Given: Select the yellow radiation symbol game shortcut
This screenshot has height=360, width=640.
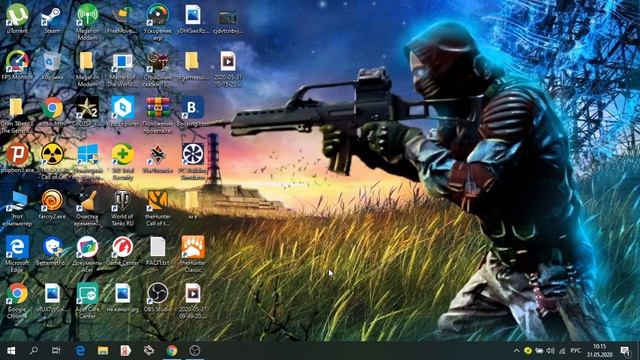Looking at the screenshot, I should tap(52, 154).
